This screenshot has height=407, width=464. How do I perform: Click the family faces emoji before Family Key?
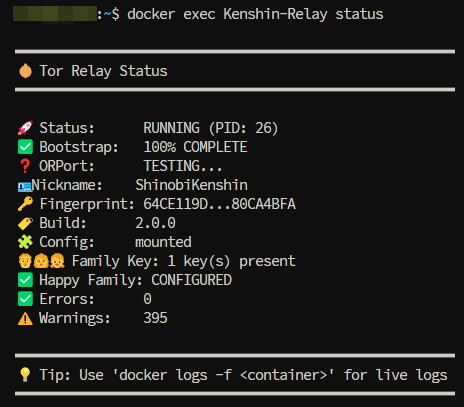(x=41, y=261)
